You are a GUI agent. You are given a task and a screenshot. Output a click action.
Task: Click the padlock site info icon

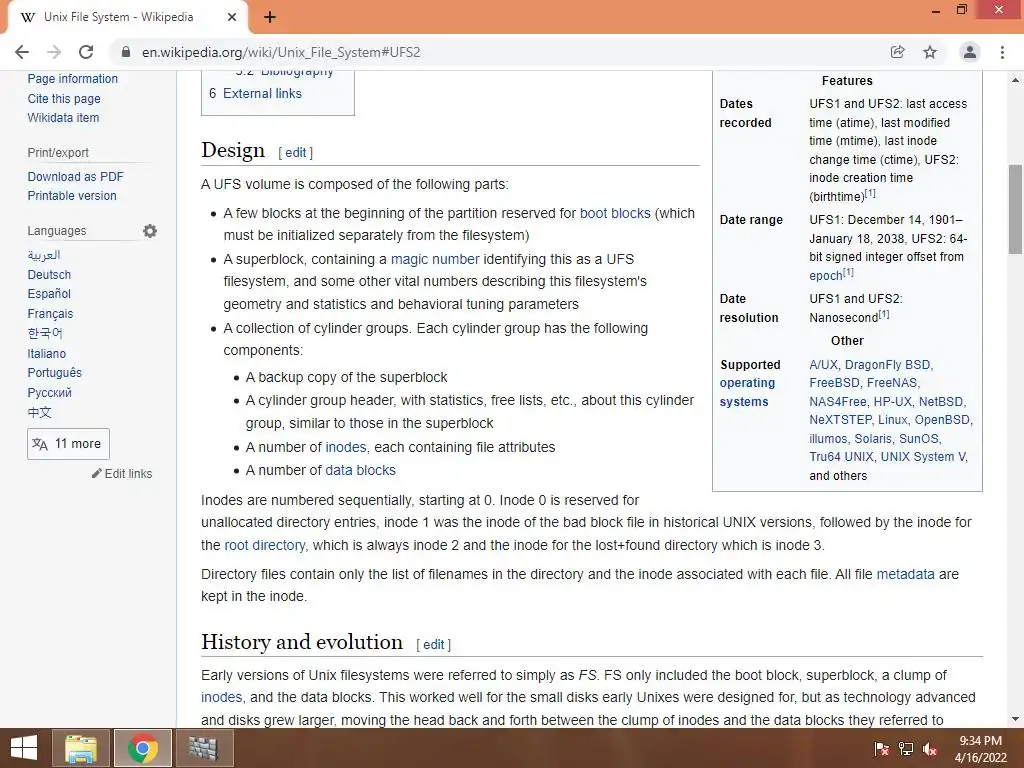(126, 52)
